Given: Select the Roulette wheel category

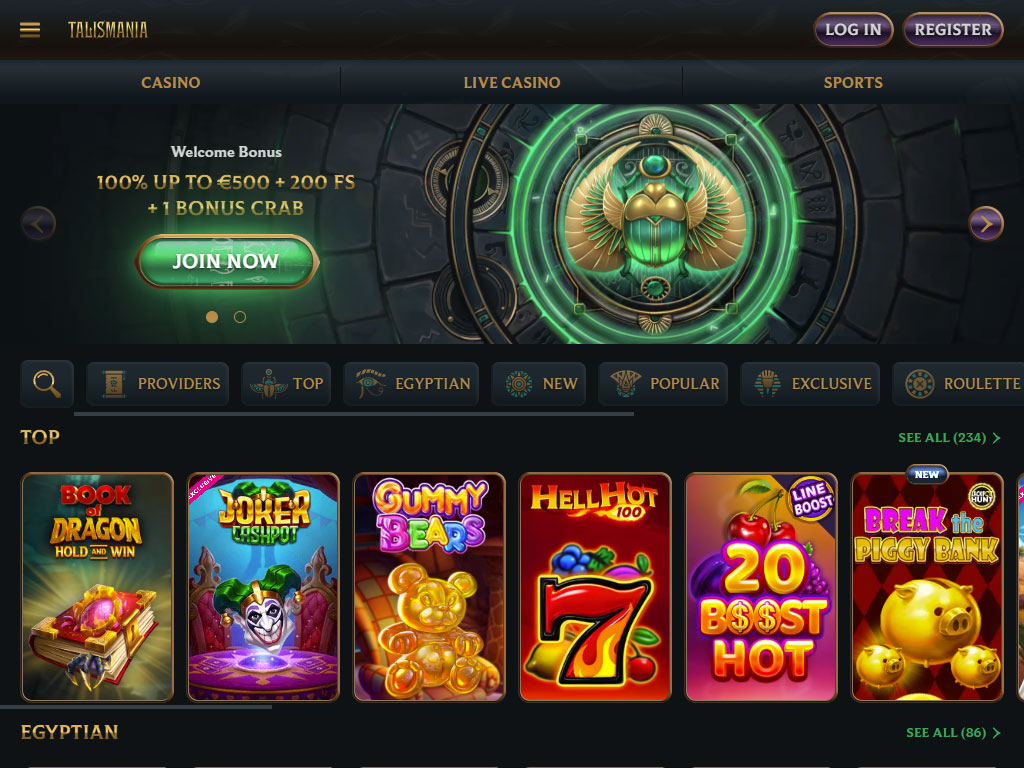Looking at the screenshot, I should point(959,383).
